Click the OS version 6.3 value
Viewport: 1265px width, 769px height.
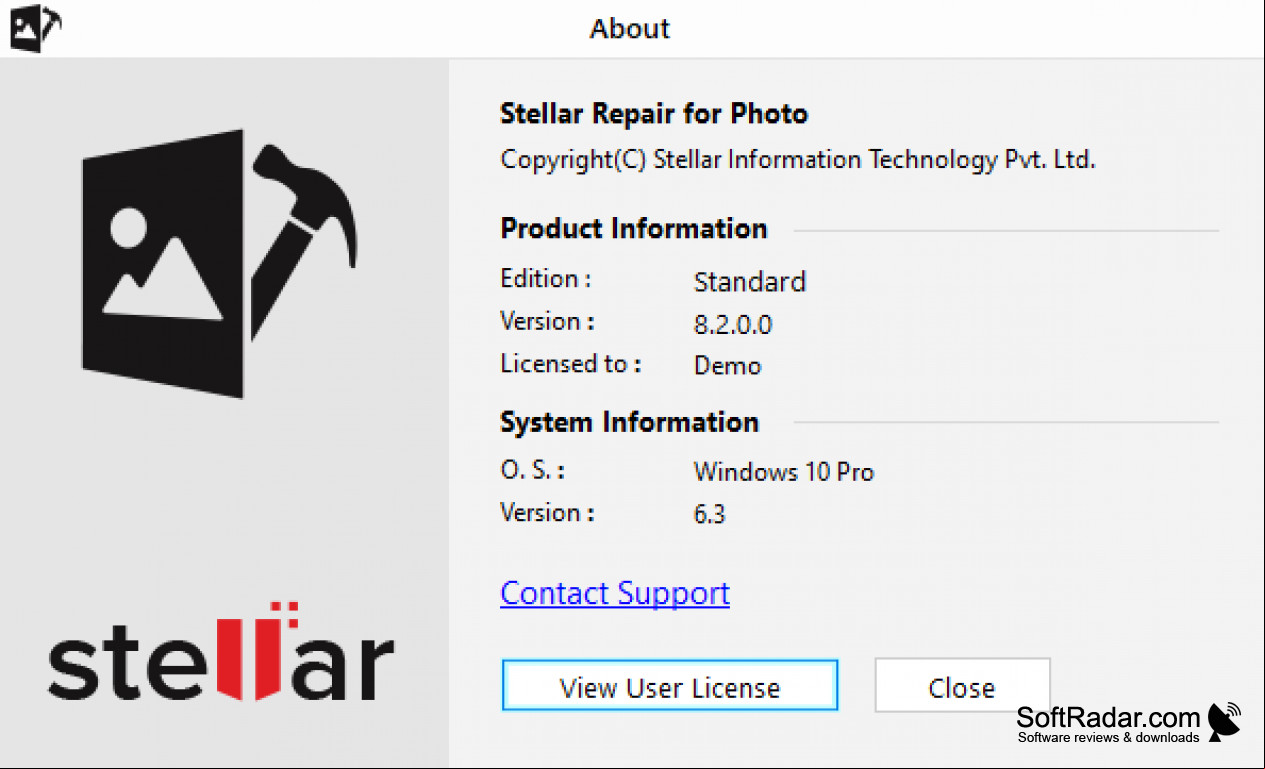[710, 515]
